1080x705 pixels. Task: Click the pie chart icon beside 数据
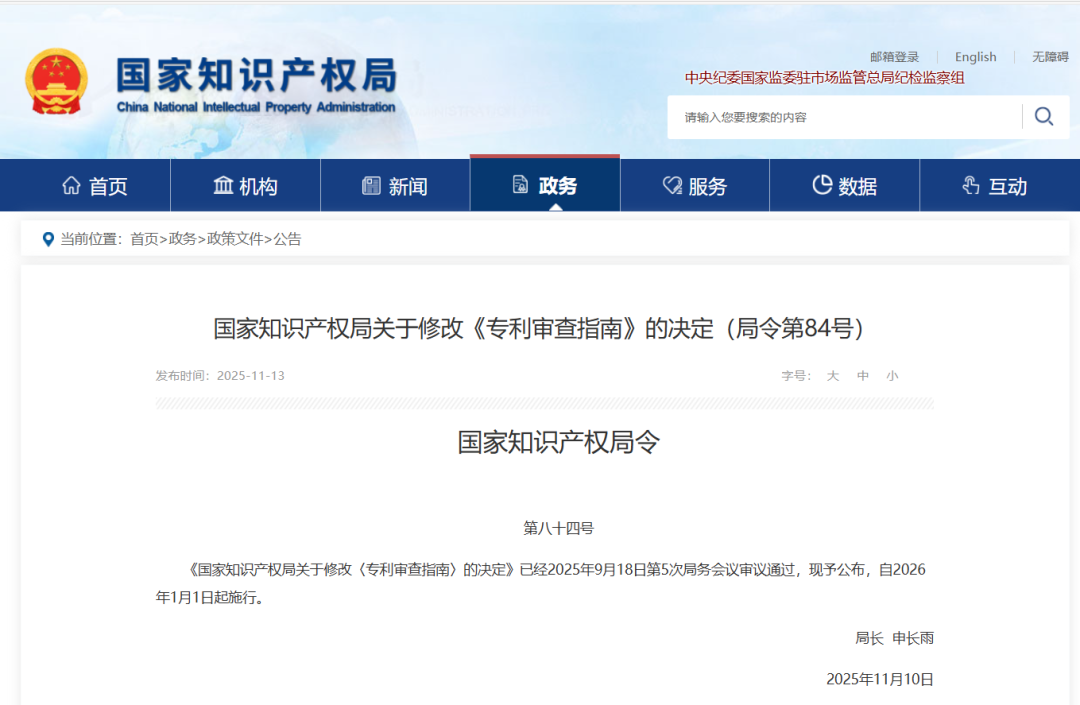(x=822, y=185)
